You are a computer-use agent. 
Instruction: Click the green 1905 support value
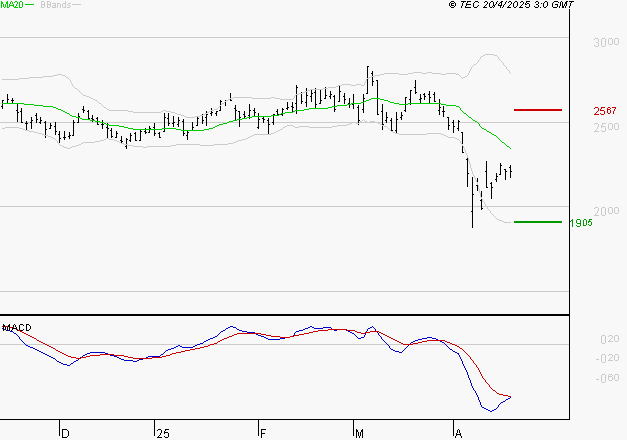[x=581, y=223]
